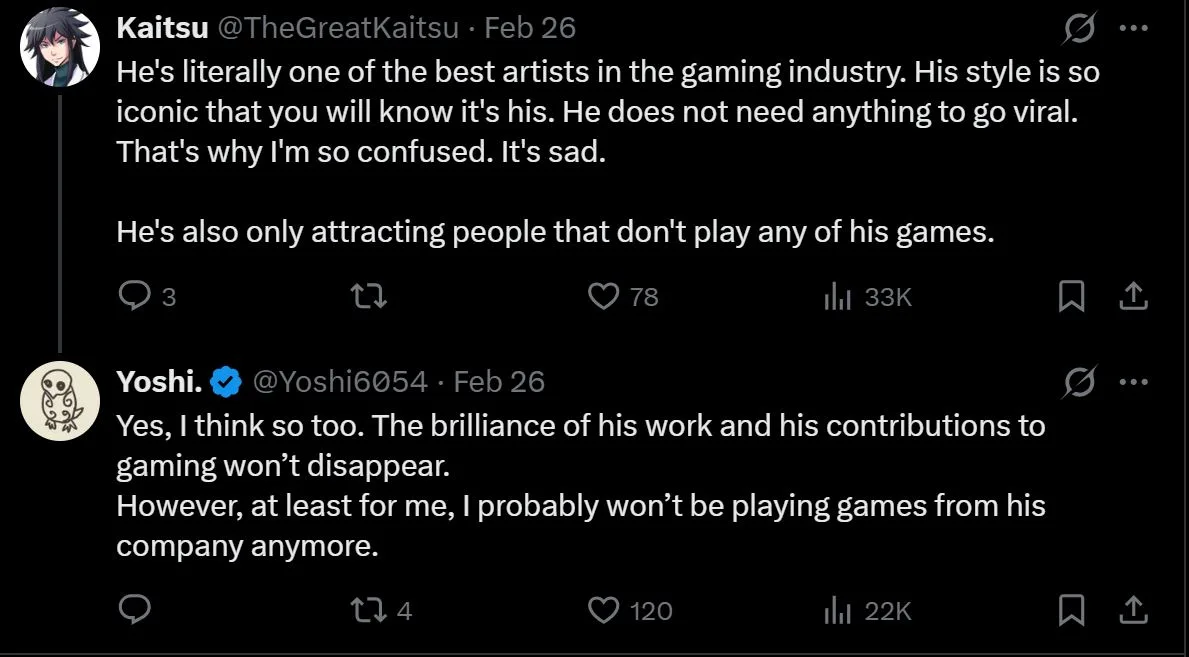Reply to Yoshi's comment
1189x657 pixels.
click(x=134, y=610)
